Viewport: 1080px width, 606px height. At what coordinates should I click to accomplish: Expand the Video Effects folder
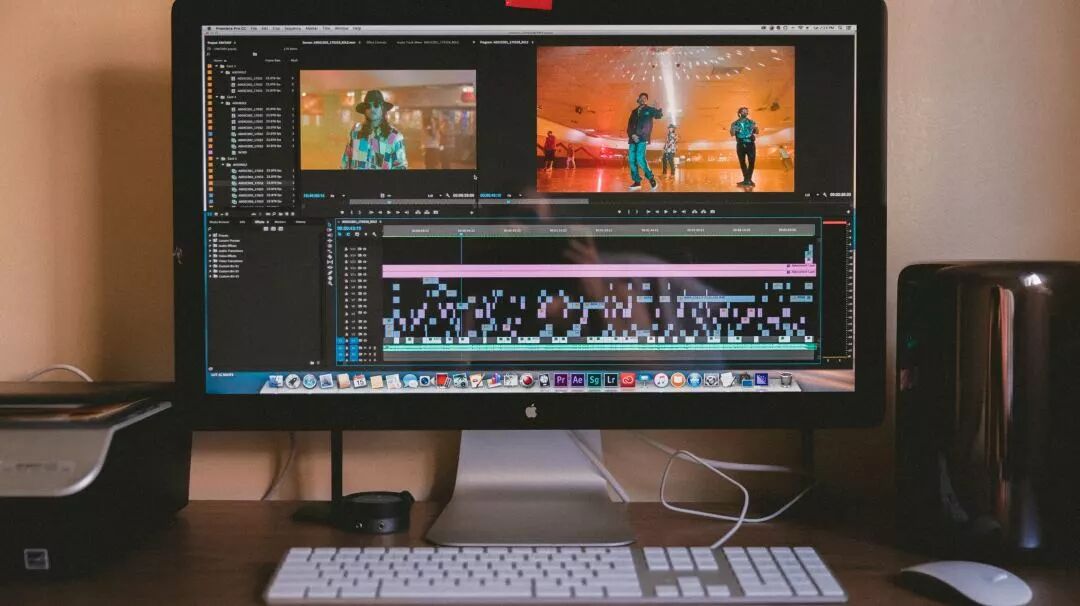tap(210, 256)
